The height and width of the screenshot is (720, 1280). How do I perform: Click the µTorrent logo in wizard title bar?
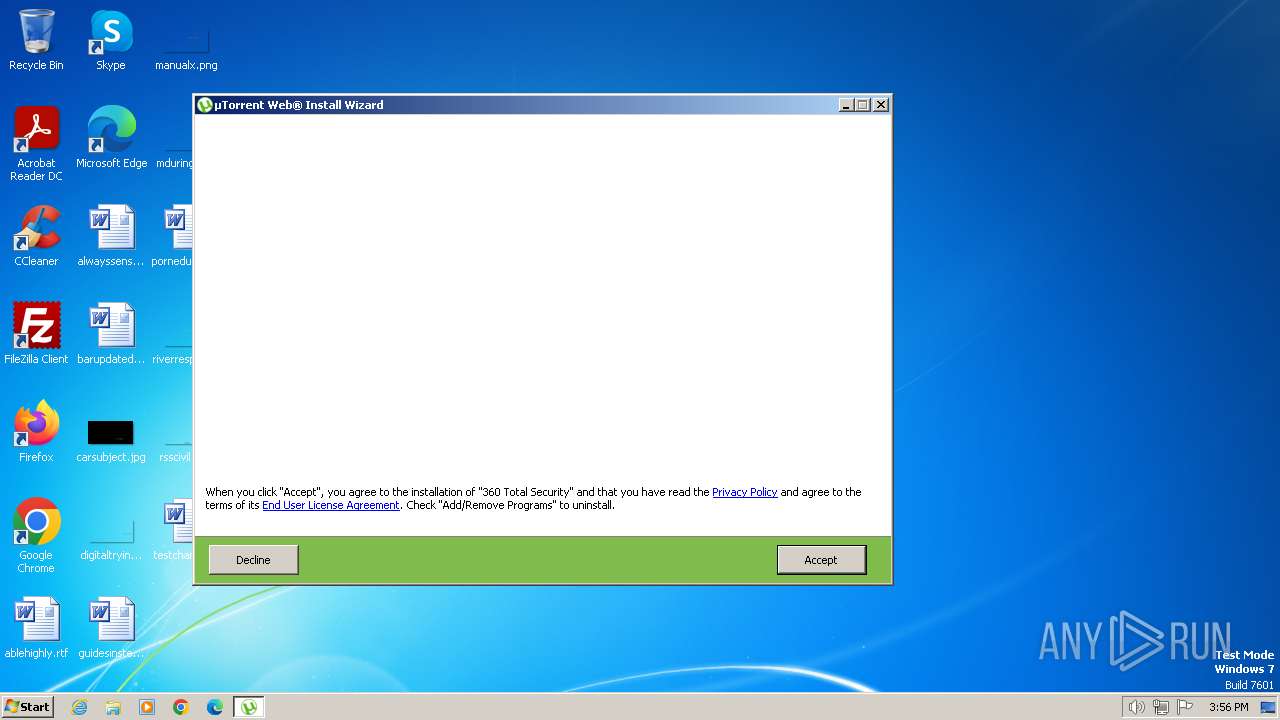coord(205,105)
